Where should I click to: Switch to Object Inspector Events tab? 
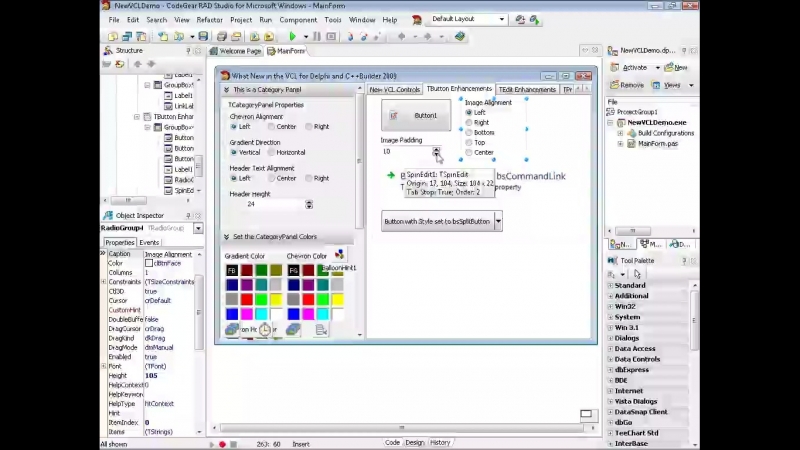tap(149, 243)
